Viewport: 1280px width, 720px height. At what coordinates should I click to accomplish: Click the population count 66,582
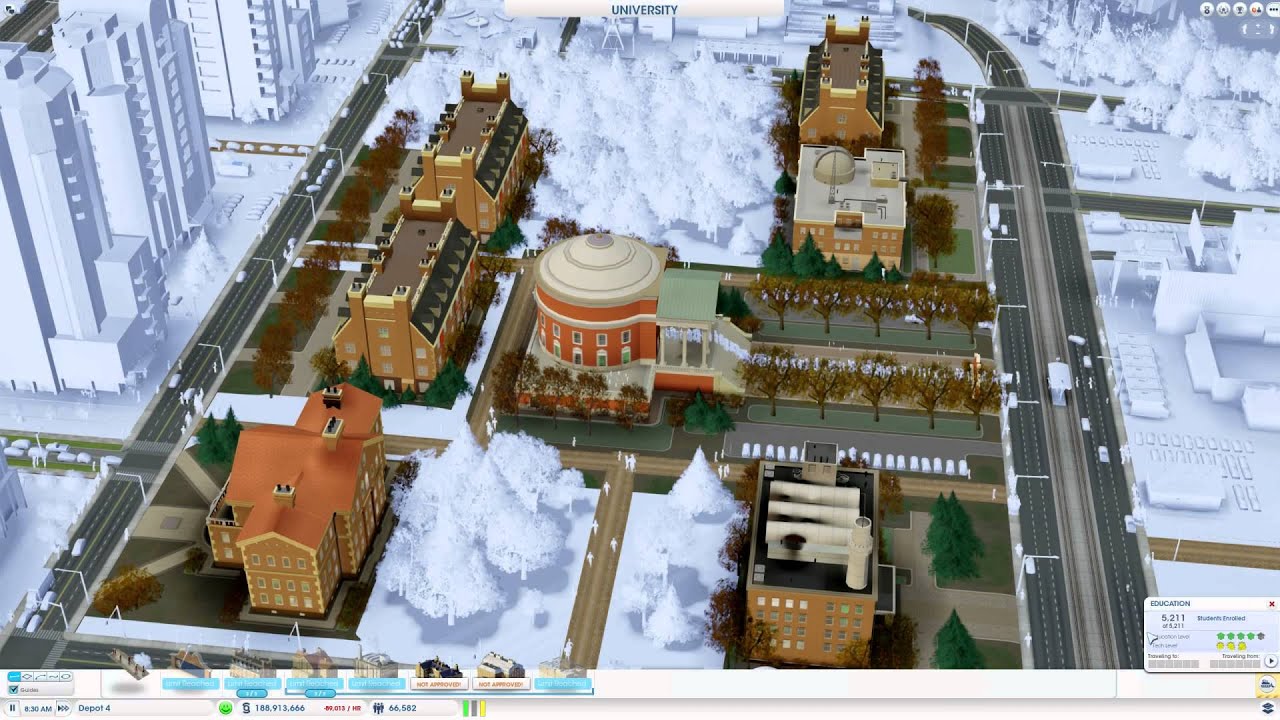click(x=402, y=708)
